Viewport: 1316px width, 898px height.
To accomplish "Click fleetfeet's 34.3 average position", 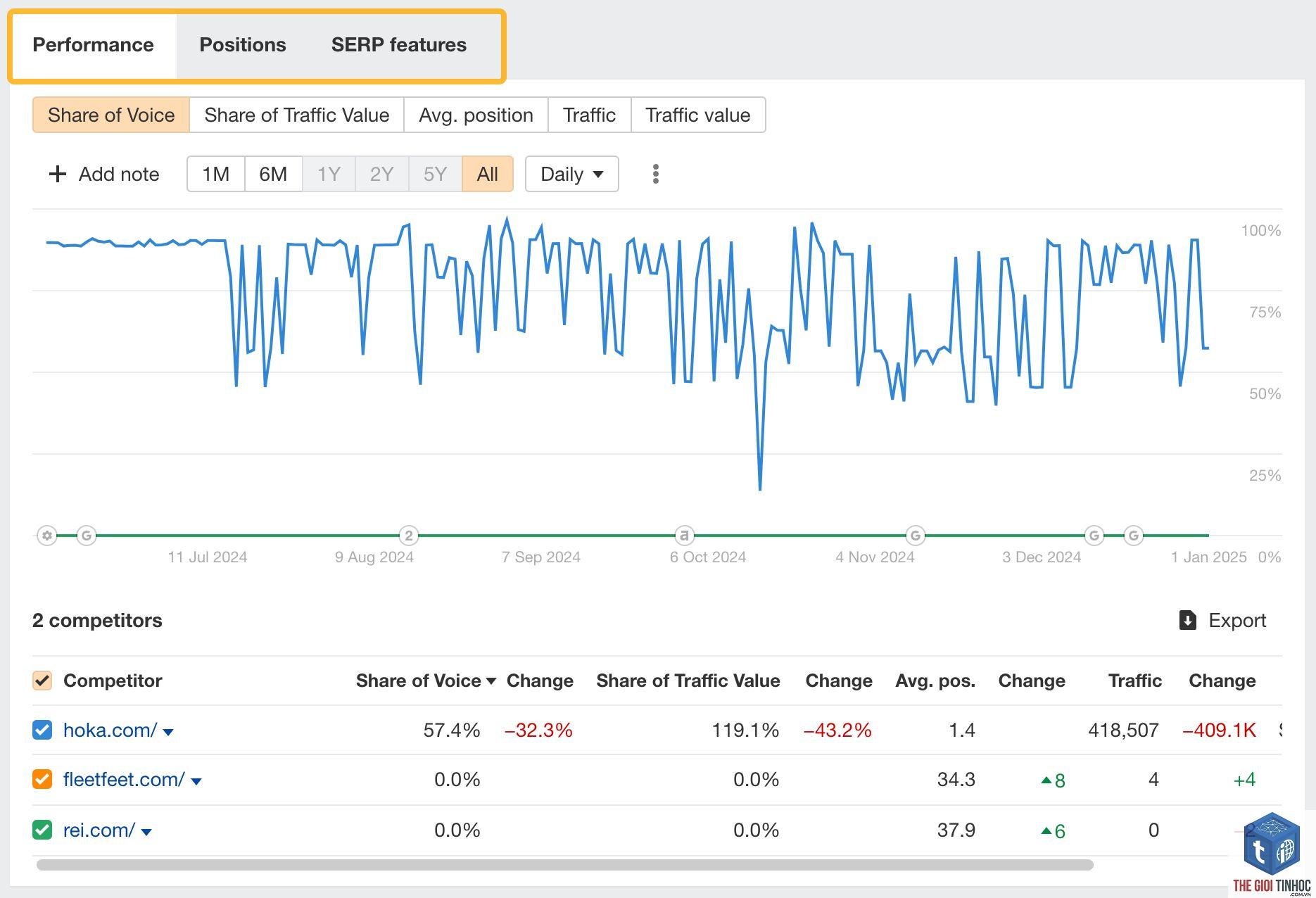I will [956, 779].
